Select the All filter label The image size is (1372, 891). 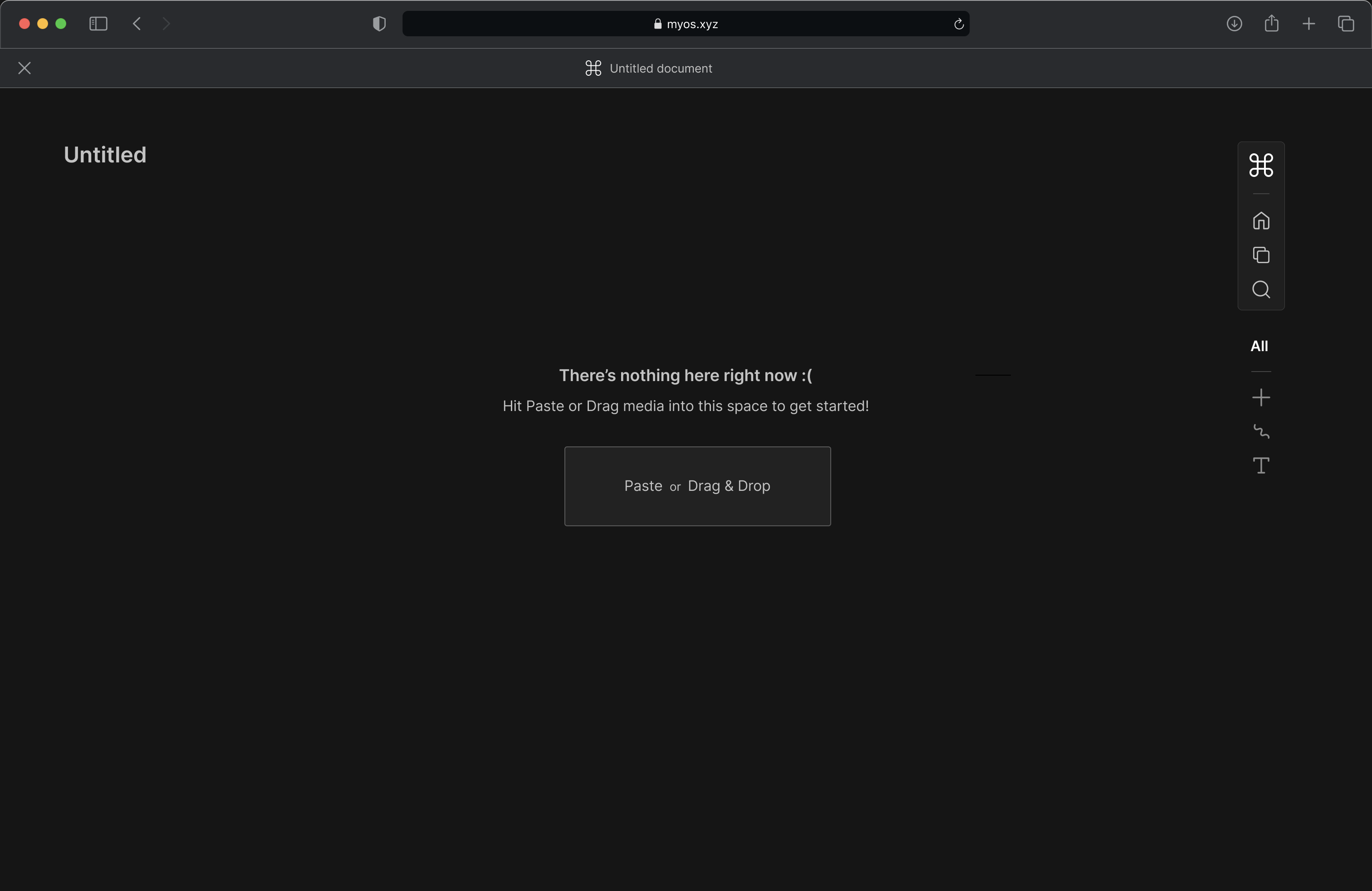[x=1259, y=346]
